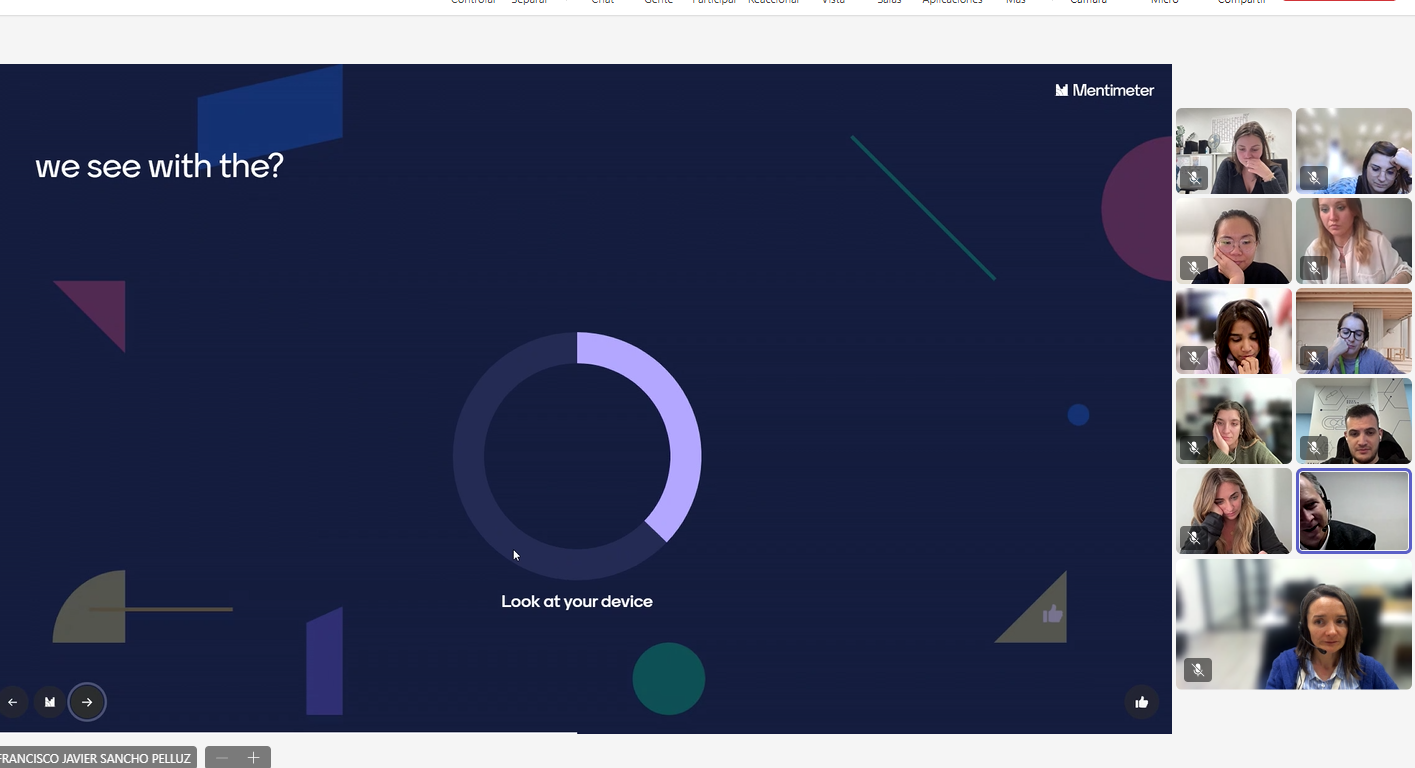Click the Mentimeter logo on the slide

1105,90
